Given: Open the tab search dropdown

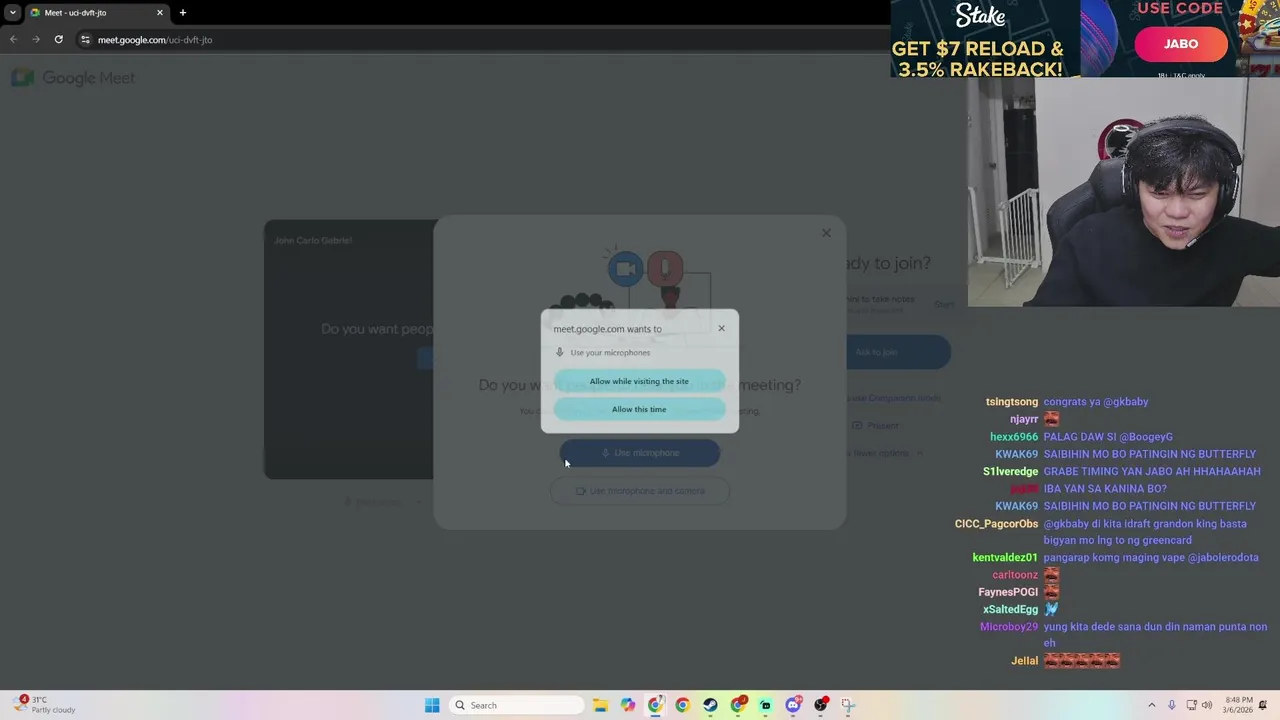Looking at the screenshot, I should pos(12,13).
